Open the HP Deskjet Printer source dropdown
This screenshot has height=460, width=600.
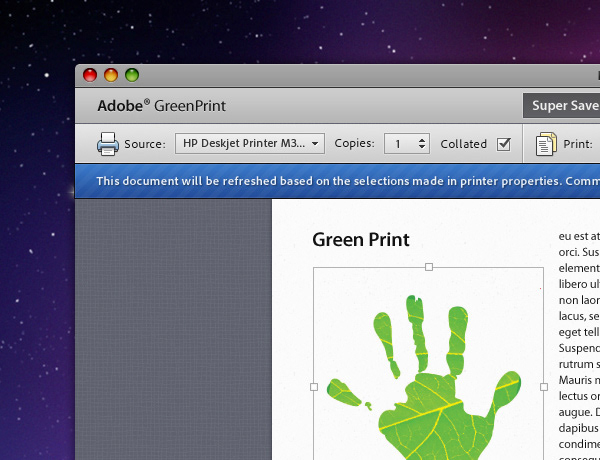pos(250,144)
